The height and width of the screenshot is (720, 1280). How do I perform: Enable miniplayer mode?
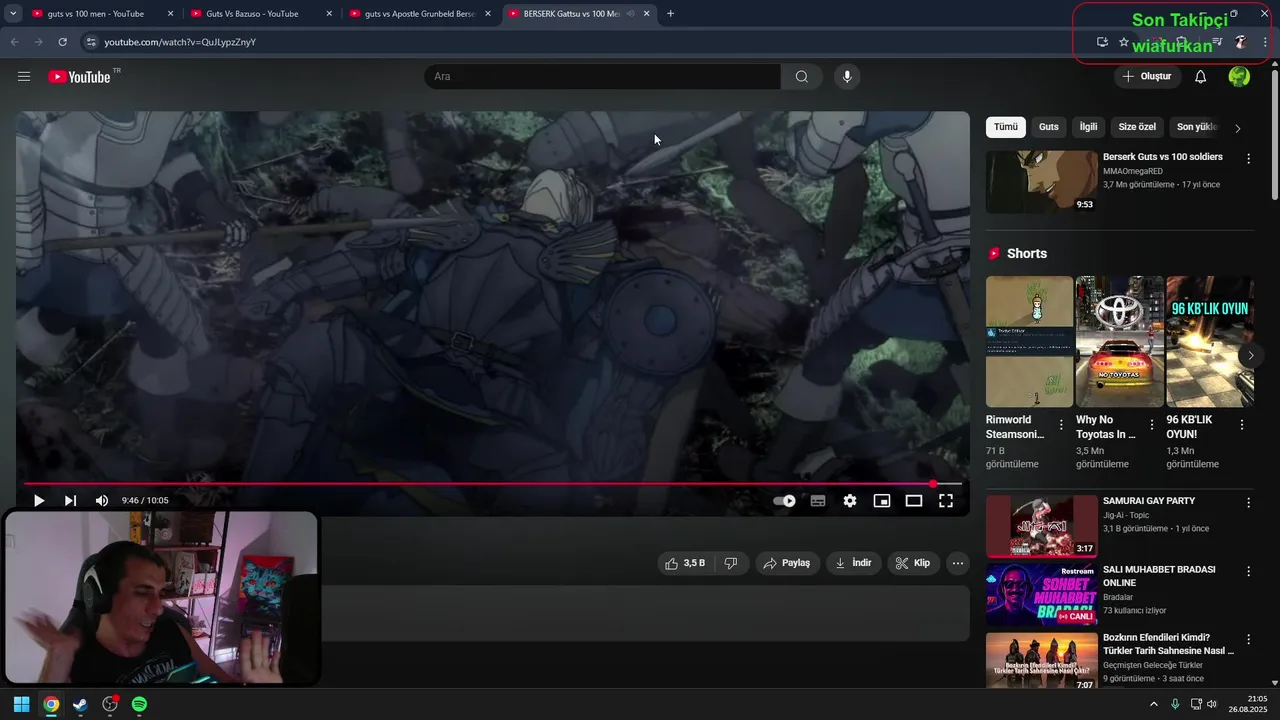(882, 501)
